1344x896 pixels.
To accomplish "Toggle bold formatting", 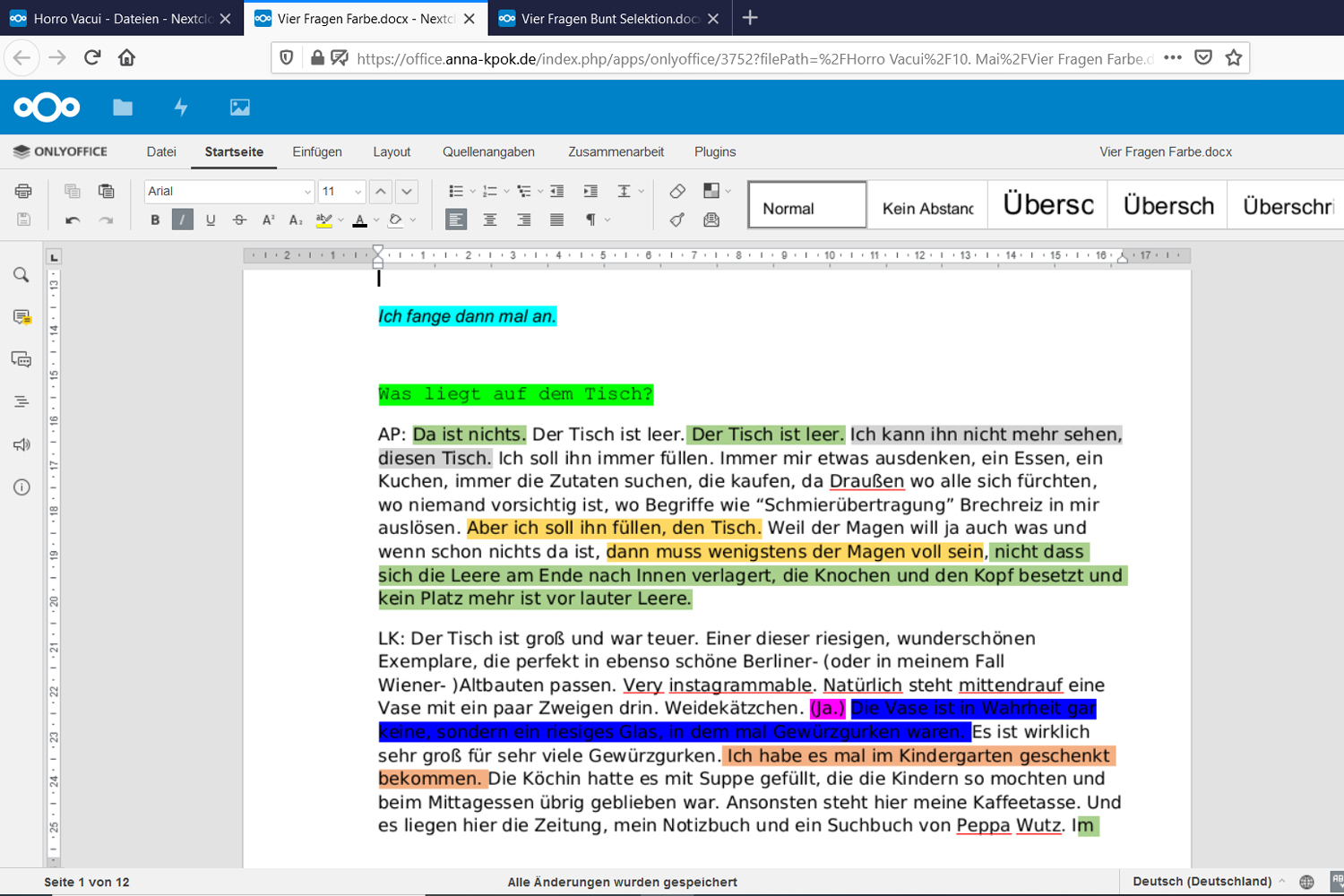I will tap(155, 220).
